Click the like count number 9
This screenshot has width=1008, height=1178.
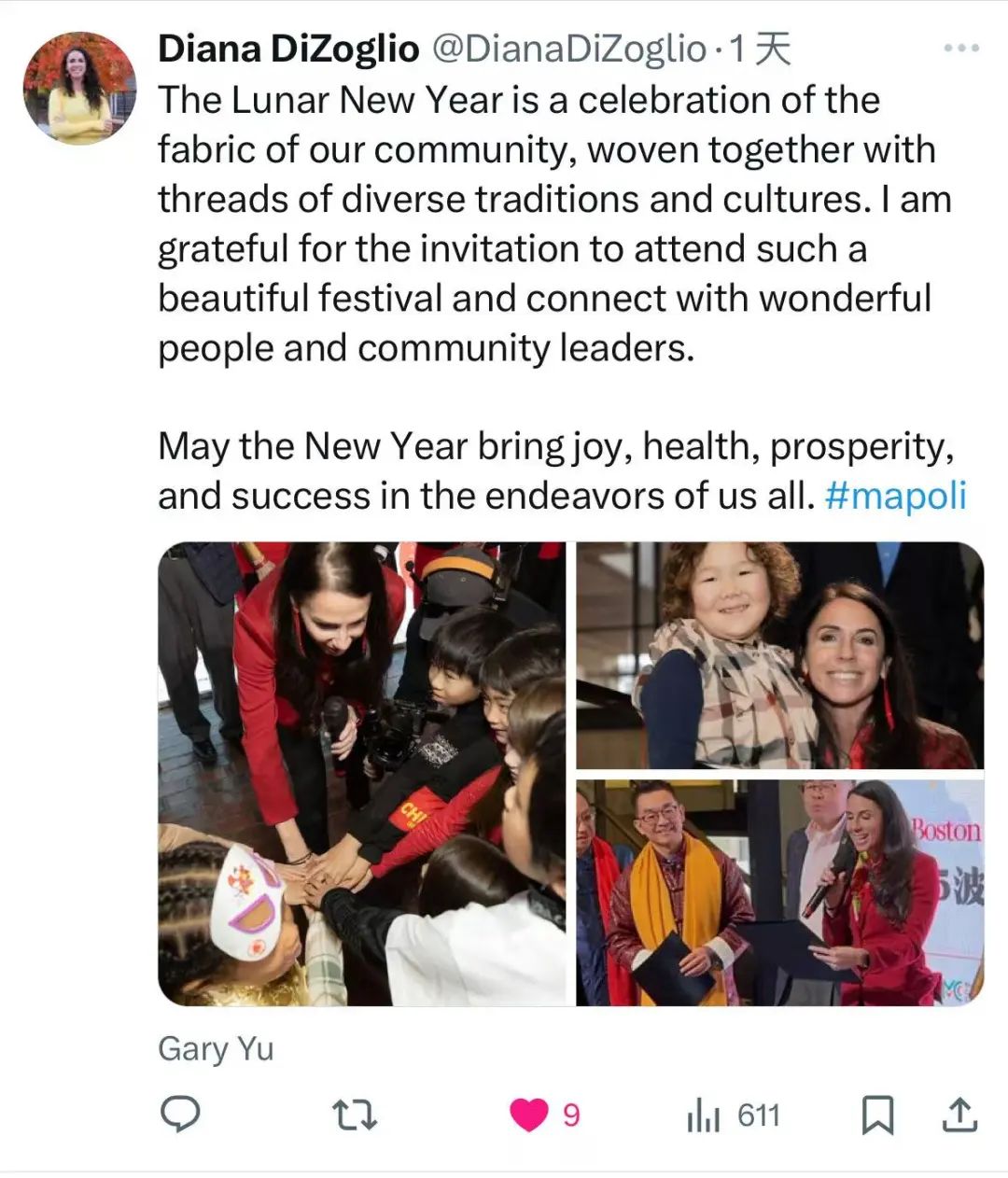coord(571,1115)
